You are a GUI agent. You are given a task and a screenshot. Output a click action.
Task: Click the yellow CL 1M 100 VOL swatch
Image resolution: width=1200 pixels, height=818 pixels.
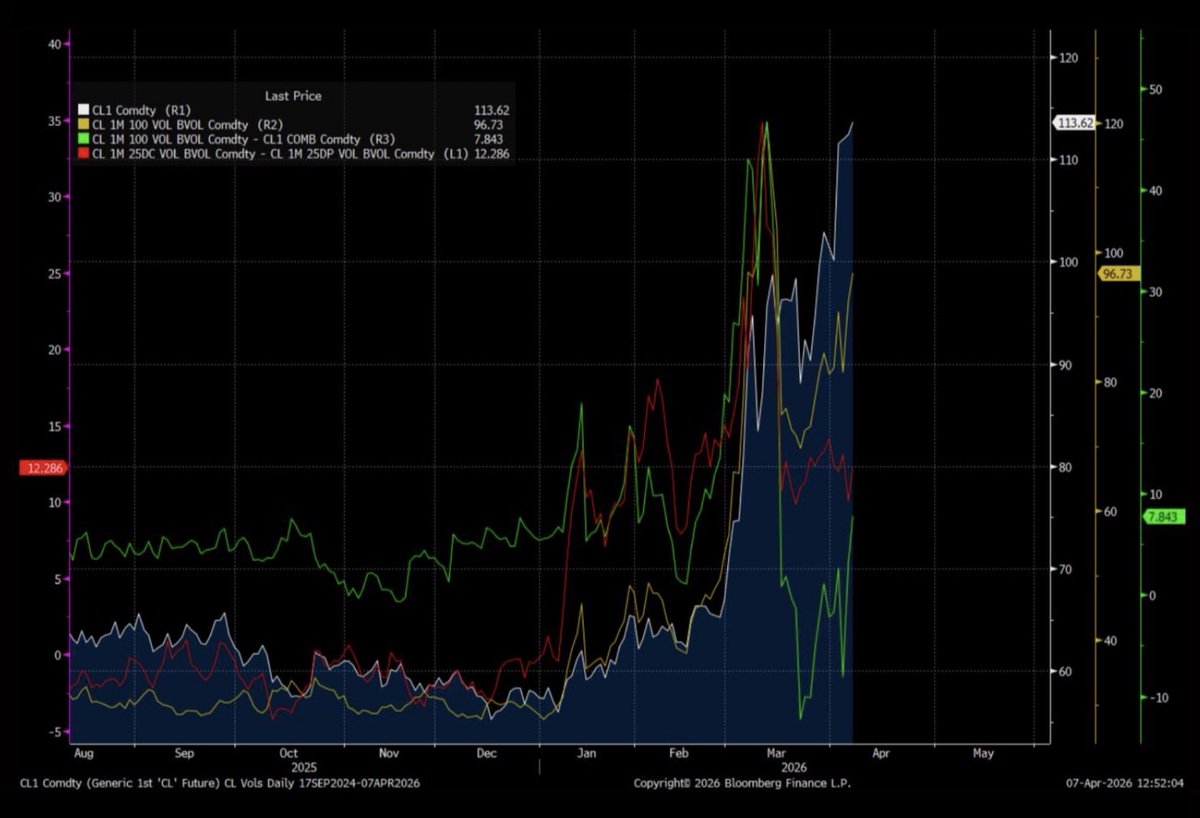[83, 125]
